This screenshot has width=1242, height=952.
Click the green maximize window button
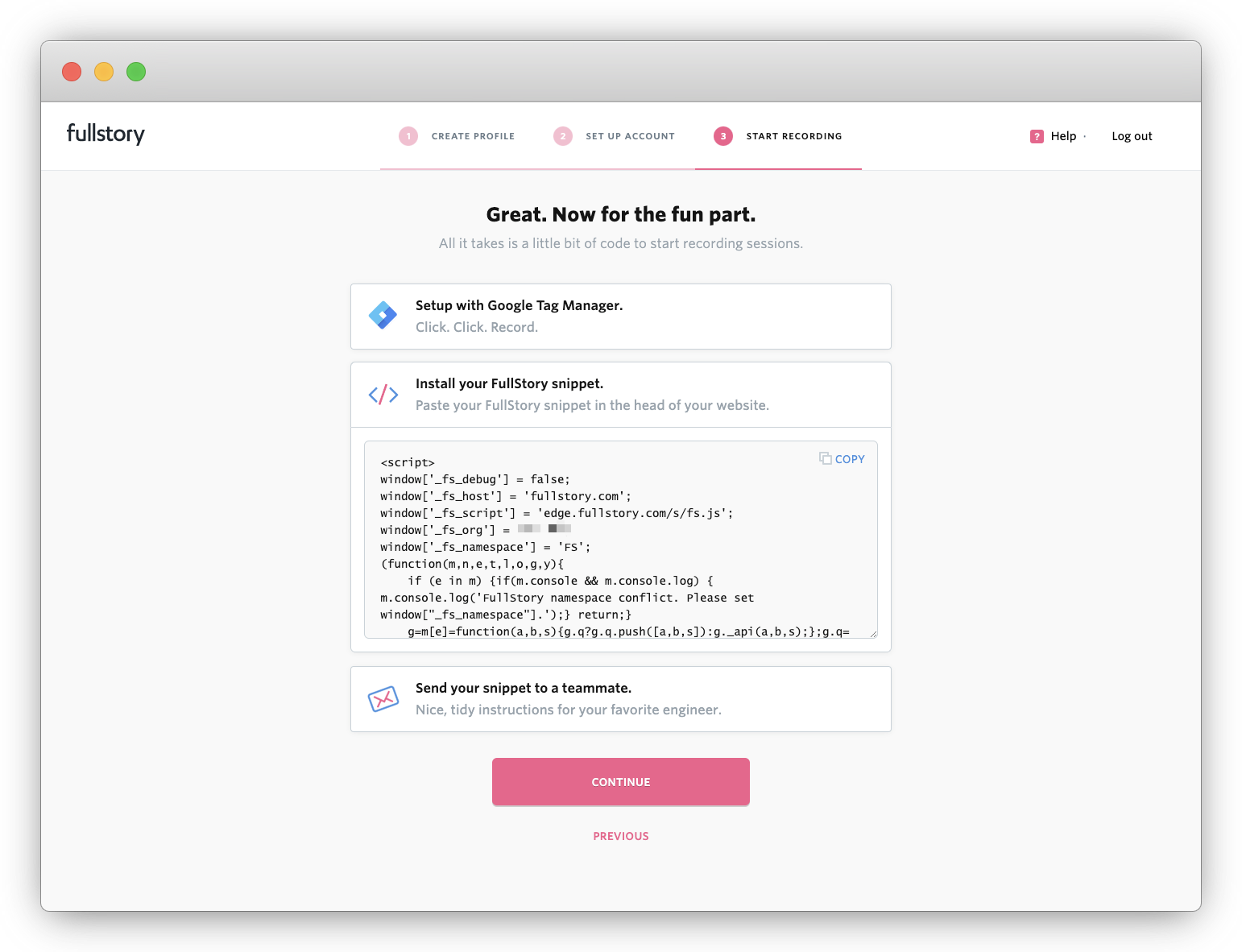click(x=136, y=72)
